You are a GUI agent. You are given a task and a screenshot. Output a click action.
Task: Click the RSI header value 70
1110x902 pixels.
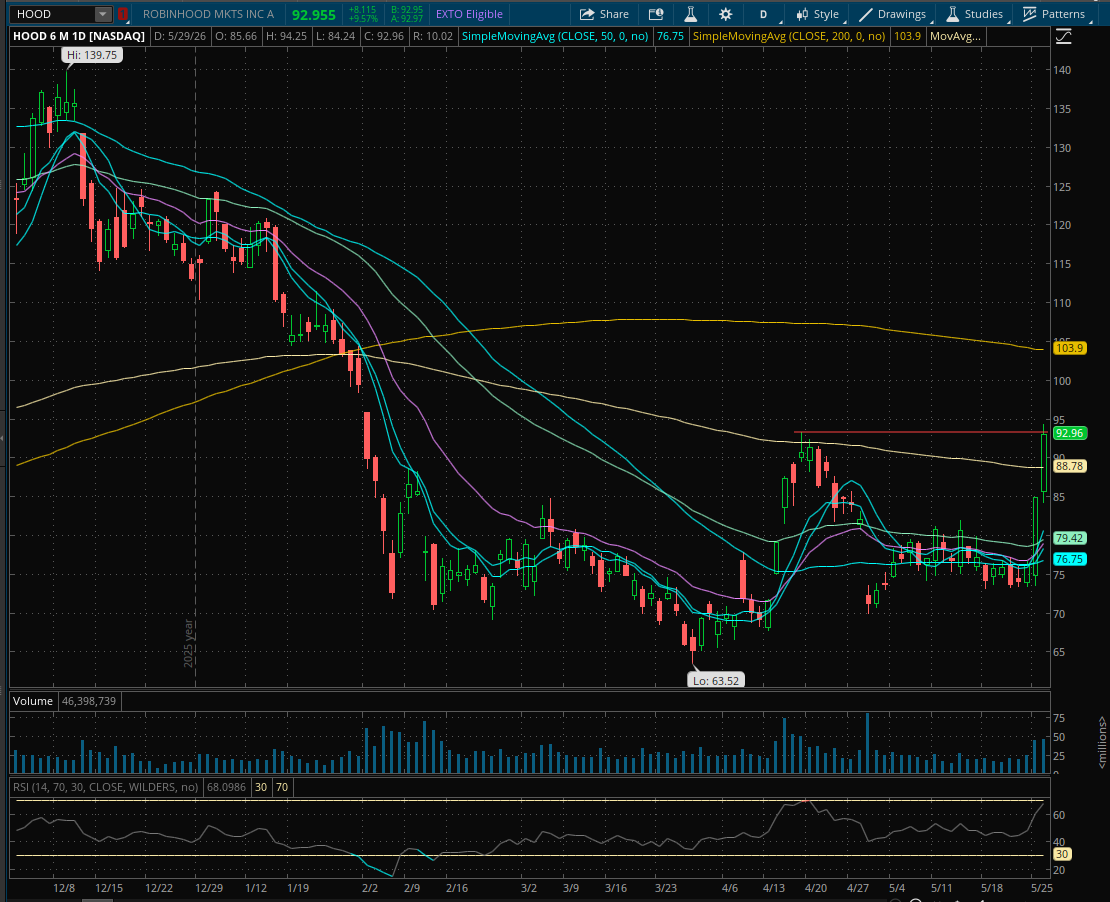(282, 787)
